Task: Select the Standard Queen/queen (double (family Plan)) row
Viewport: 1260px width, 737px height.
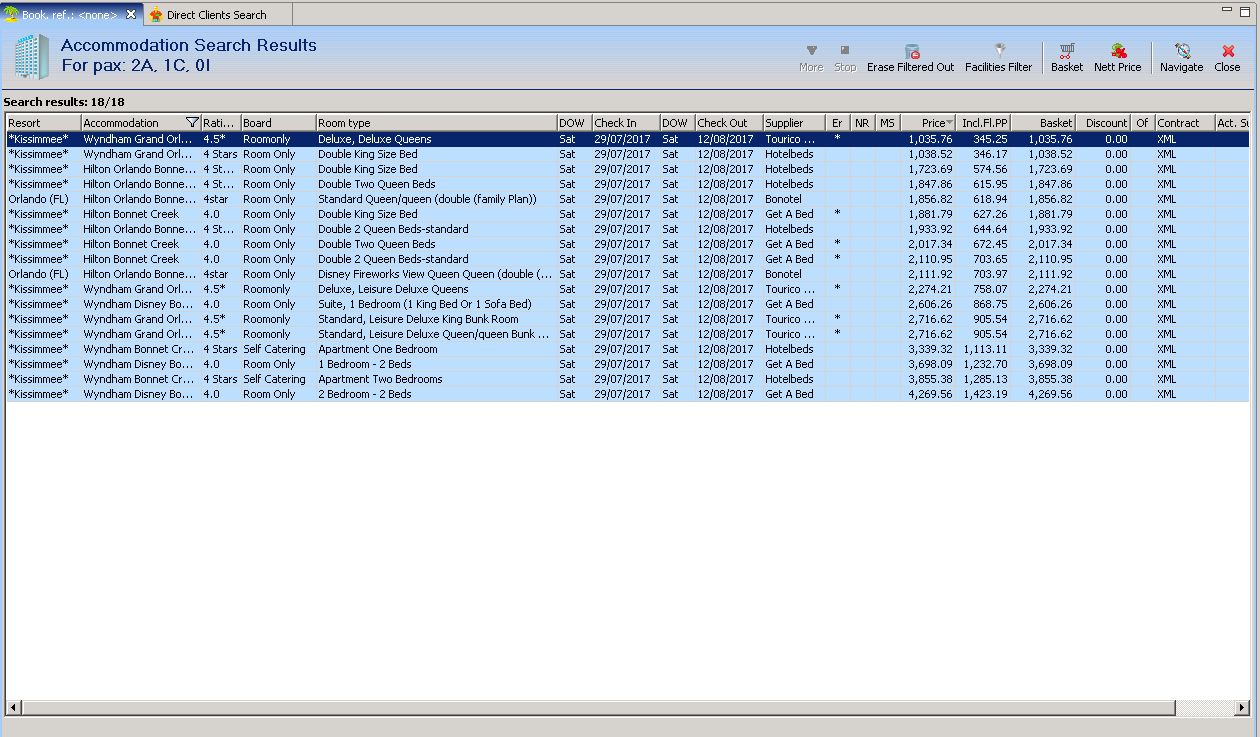Action: click(x=627, y=199)
